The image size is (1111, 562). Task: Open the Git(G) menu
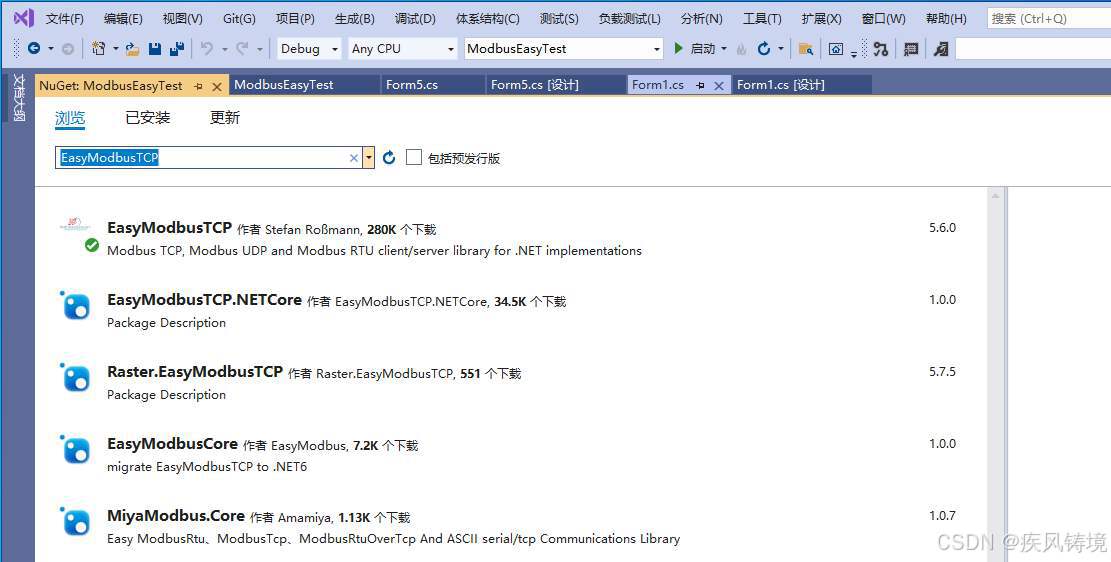coord(239,18)
